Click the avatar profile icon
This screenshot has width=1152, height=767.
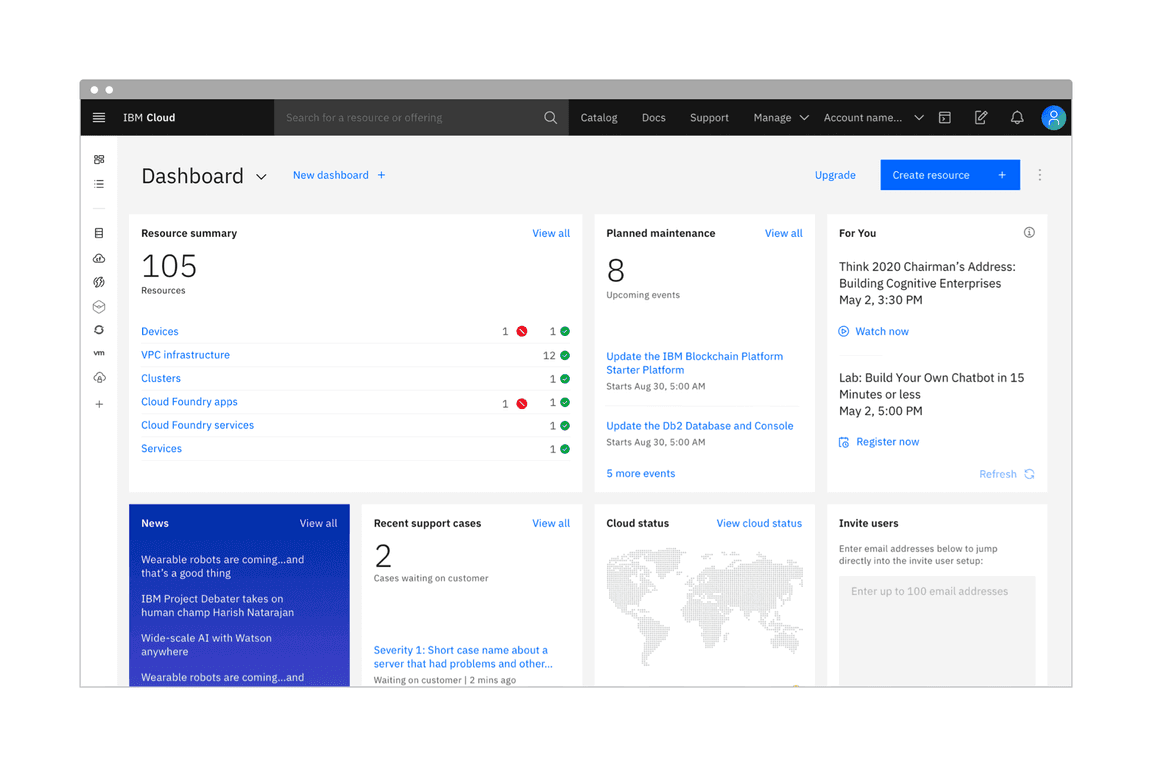1054,117
